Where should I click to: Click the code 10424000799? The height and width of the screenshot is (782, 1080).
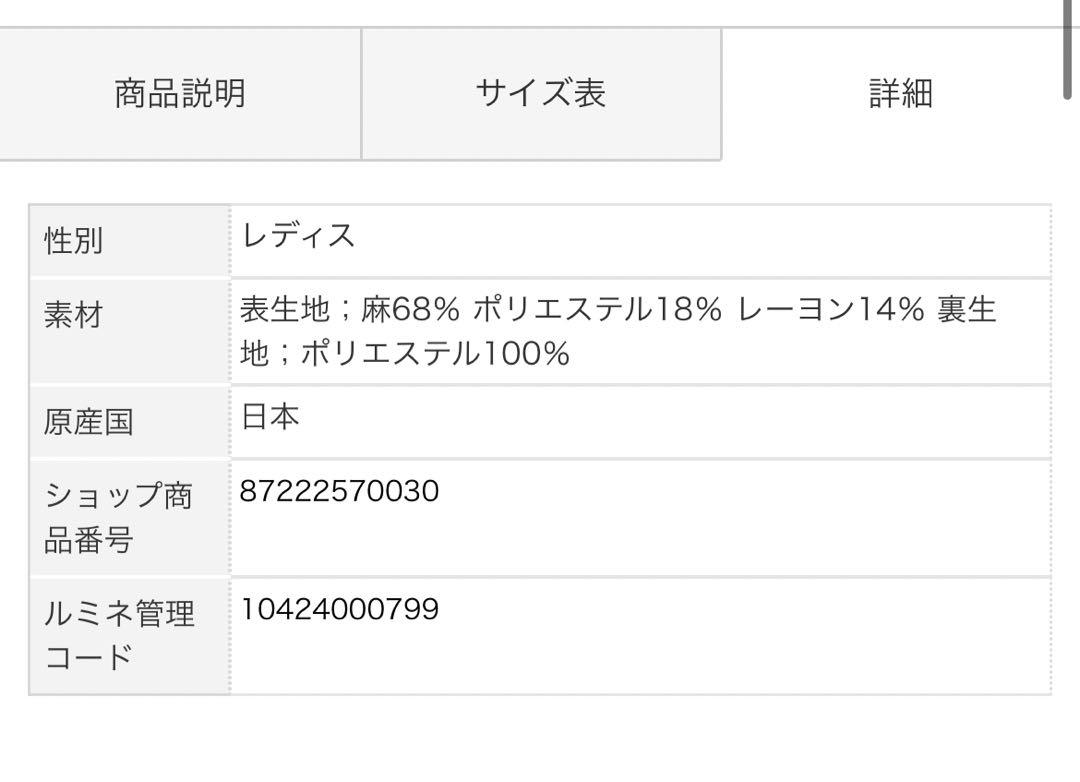click(339, 609)
